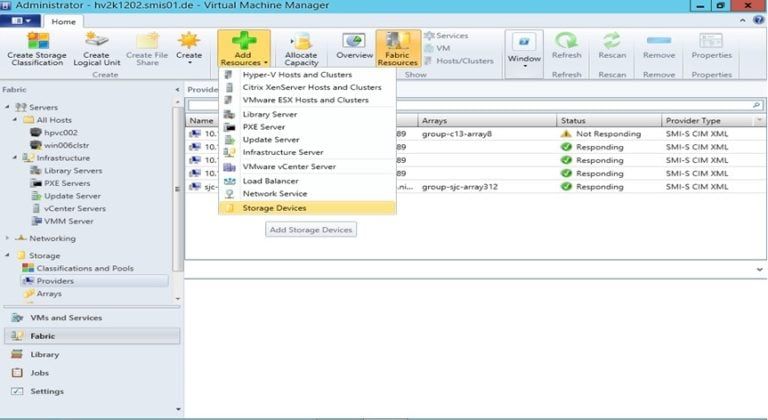Click the group-sjc-array312 cell
The width and height of the screenshot is (768, 420).
tap(459, 187)
